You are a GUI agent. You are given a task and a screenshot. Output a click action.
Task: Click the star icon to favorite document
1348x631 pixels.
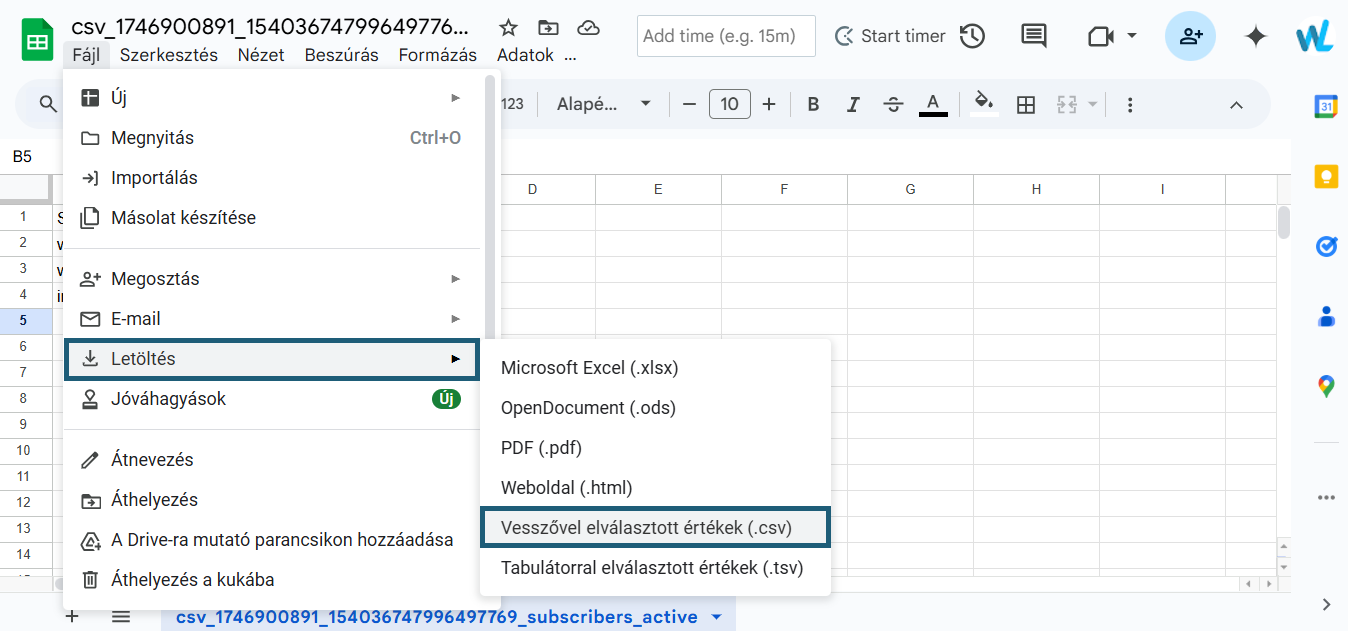(x=508, y=28)
